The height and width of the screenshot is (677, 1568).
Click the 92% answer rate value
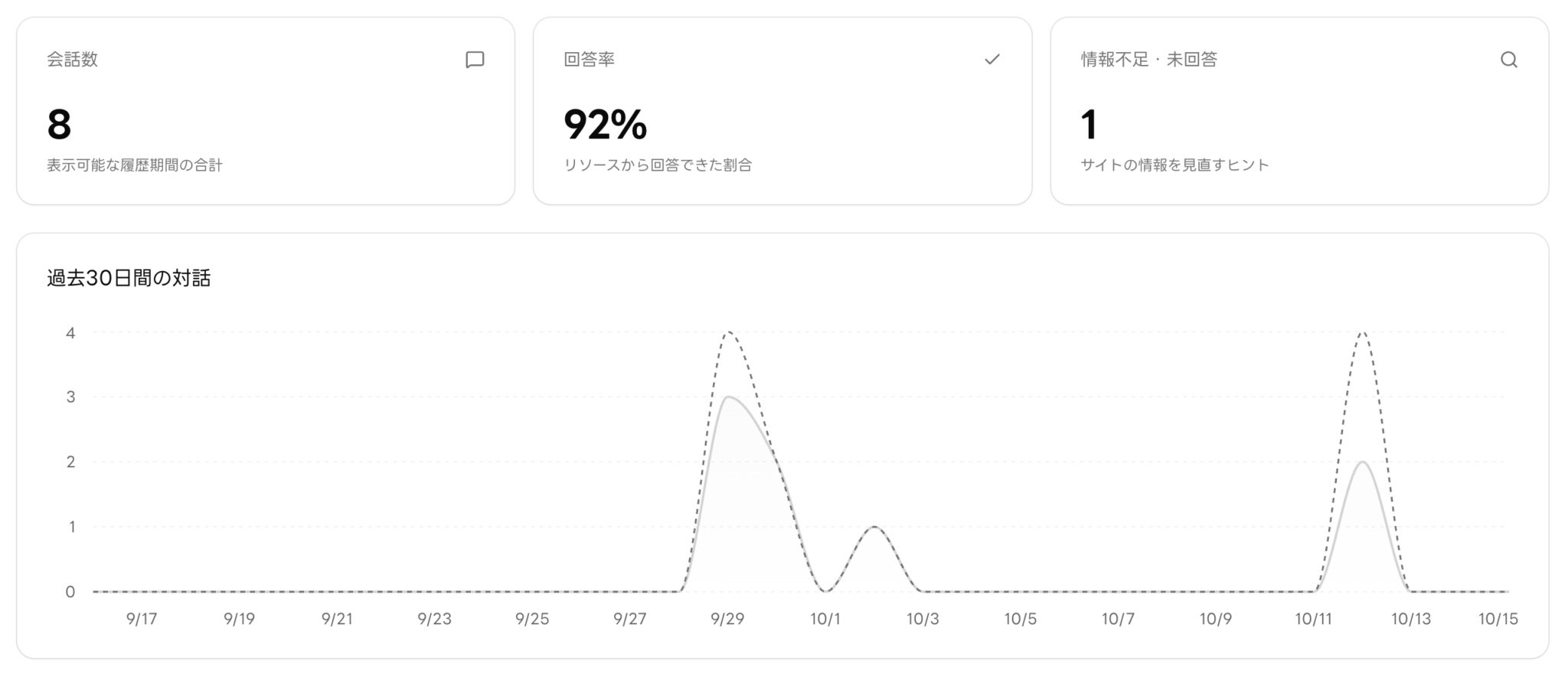coord(606,125)
